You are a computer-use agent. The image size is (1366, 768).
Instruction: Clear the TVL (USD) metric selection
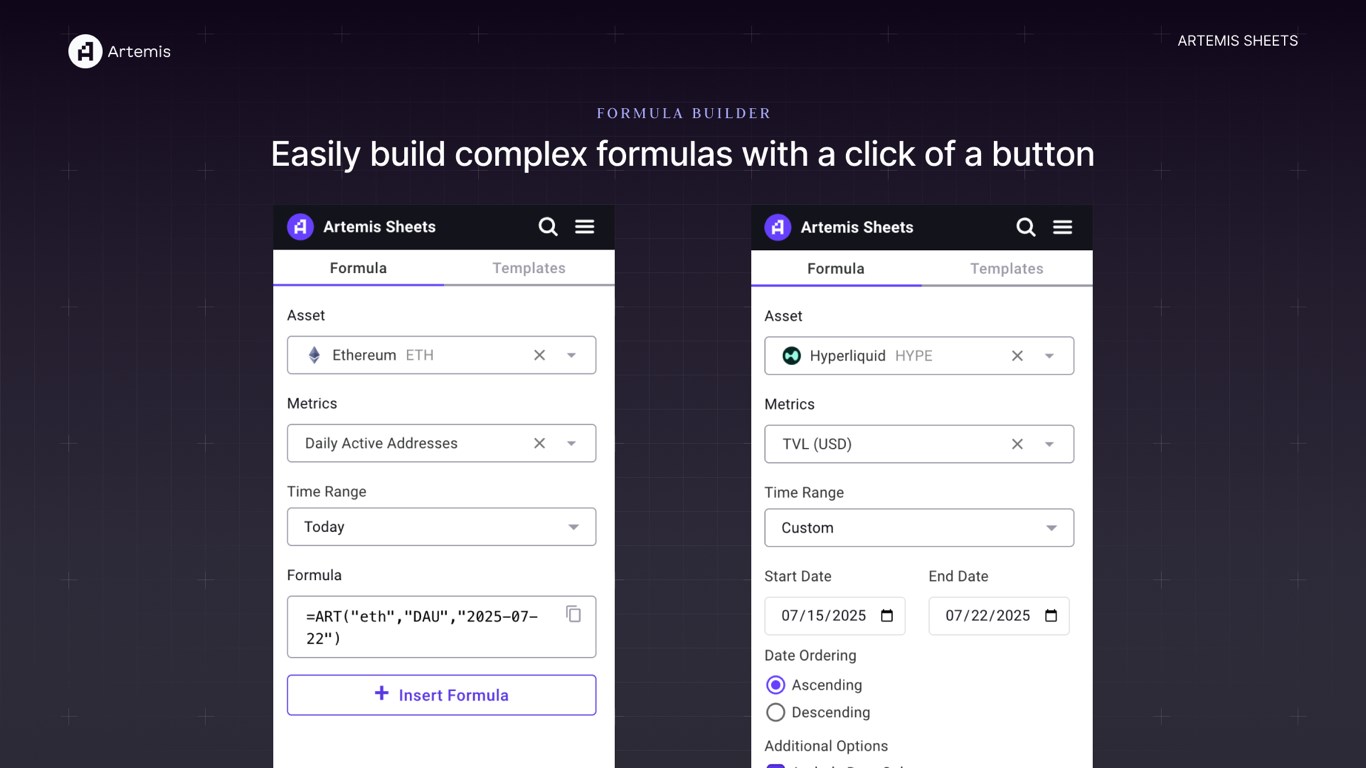[1017, 444]
